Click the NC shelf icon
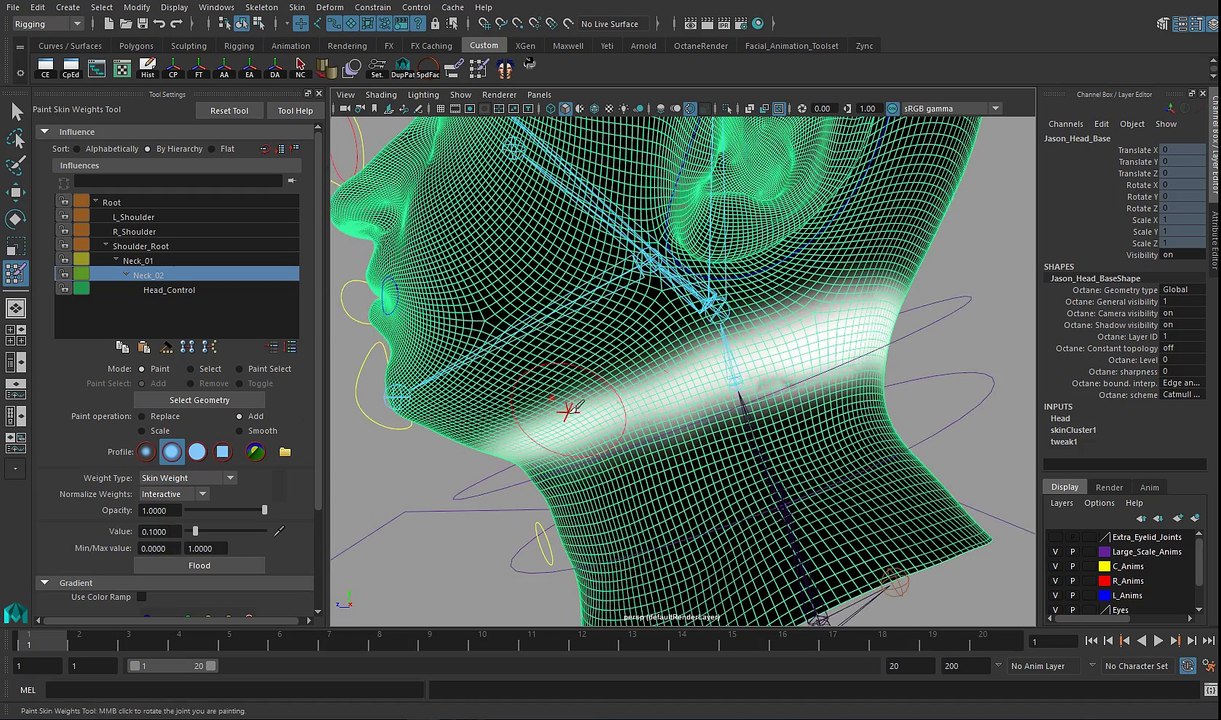1221x720 pixels. pos(300,68)
